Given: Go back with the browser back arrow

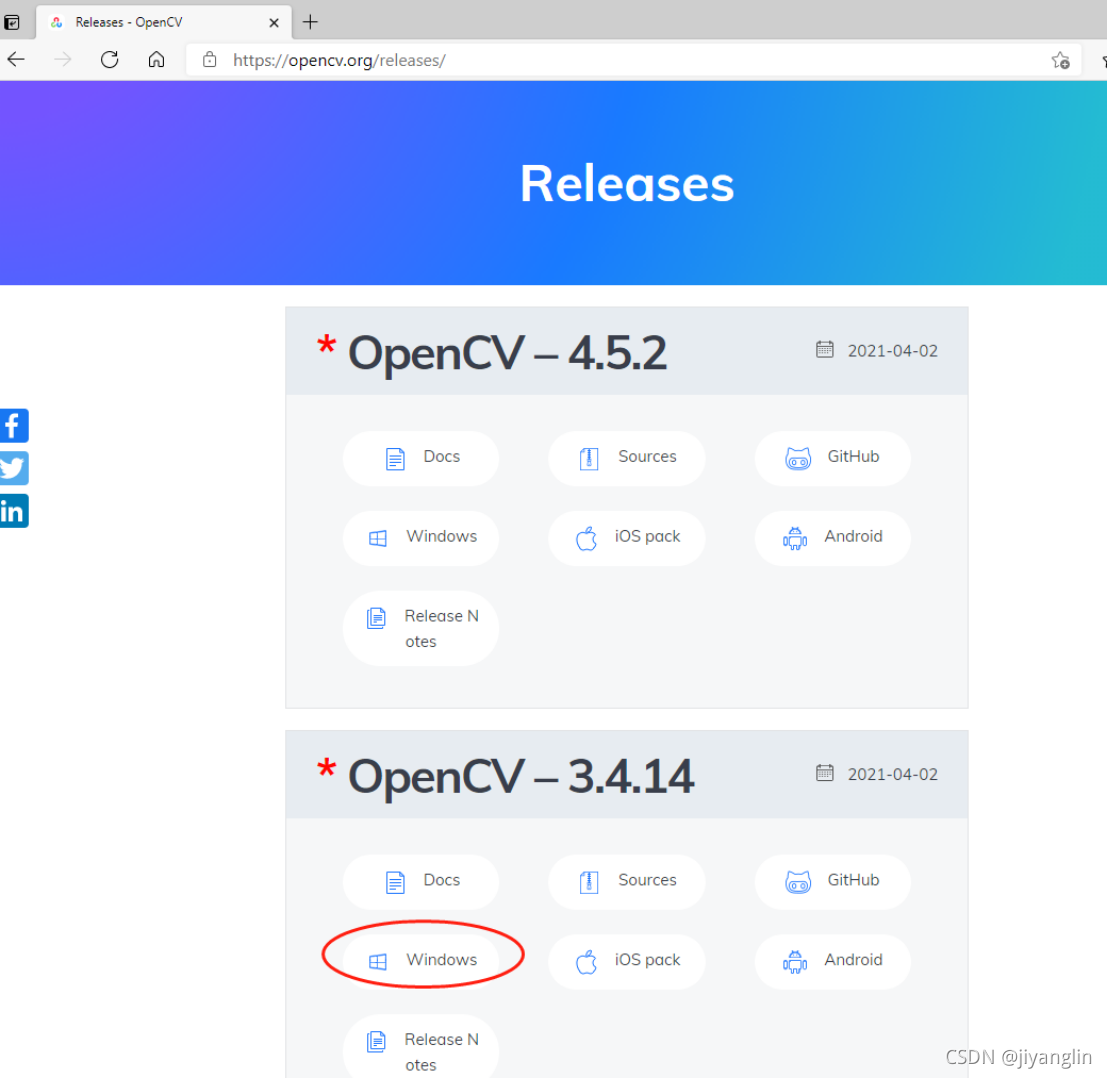Looking at the screenshot, I should [16, 60].
